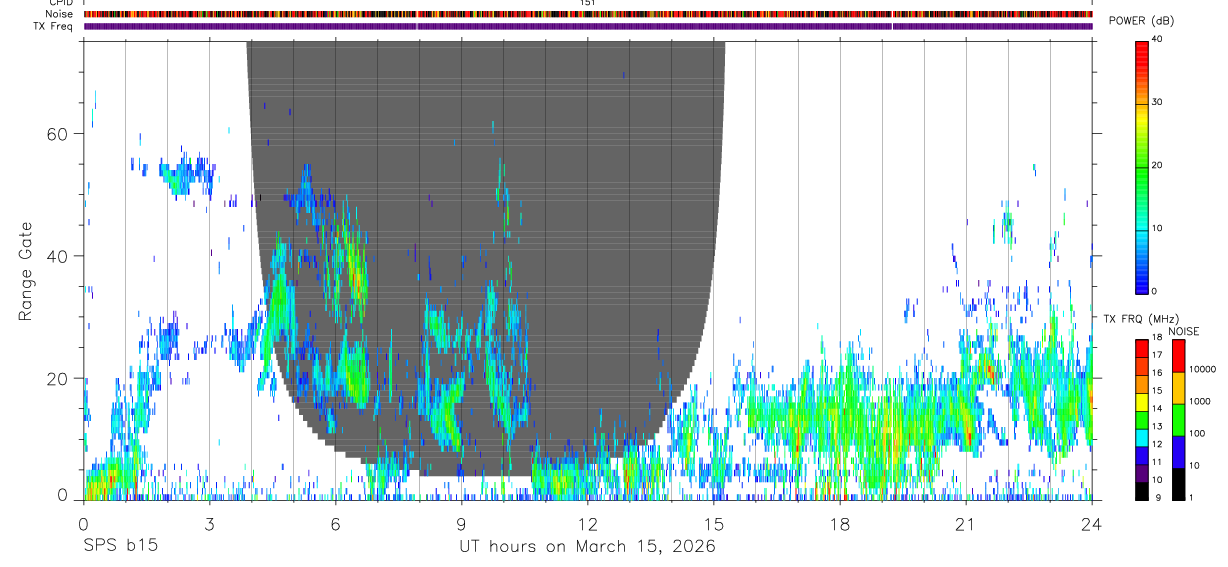Click the "40" label on the POWER colorbar
Viewport: 1228px width, 567px height.
pos(1158,40)
